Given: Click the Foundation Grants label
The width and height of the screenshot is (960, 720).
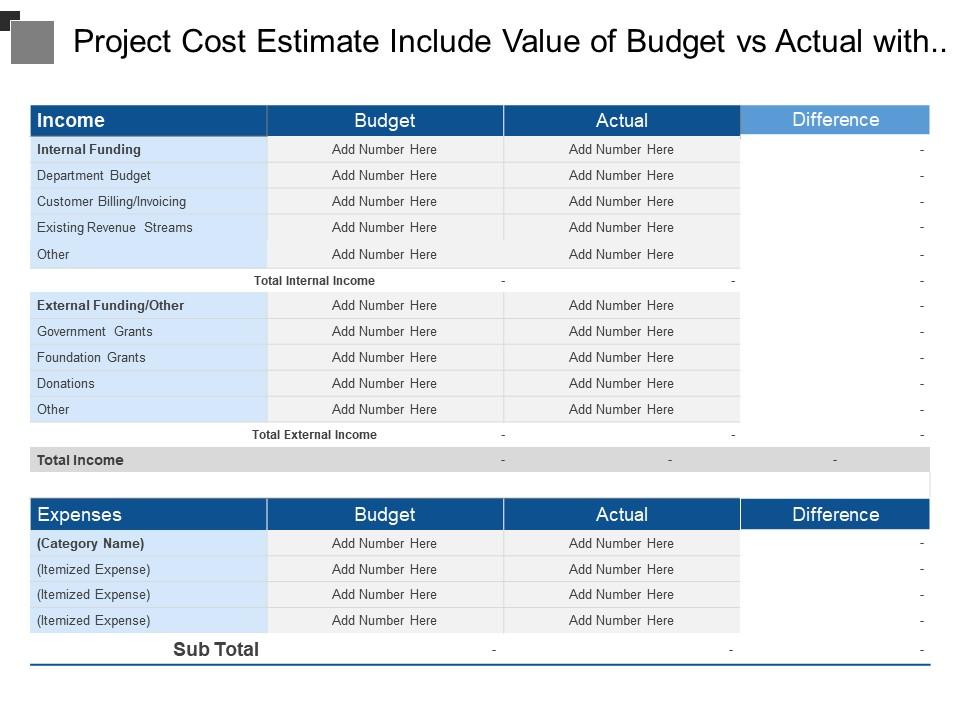Looking at the screenshot, I should coord(90,357).
